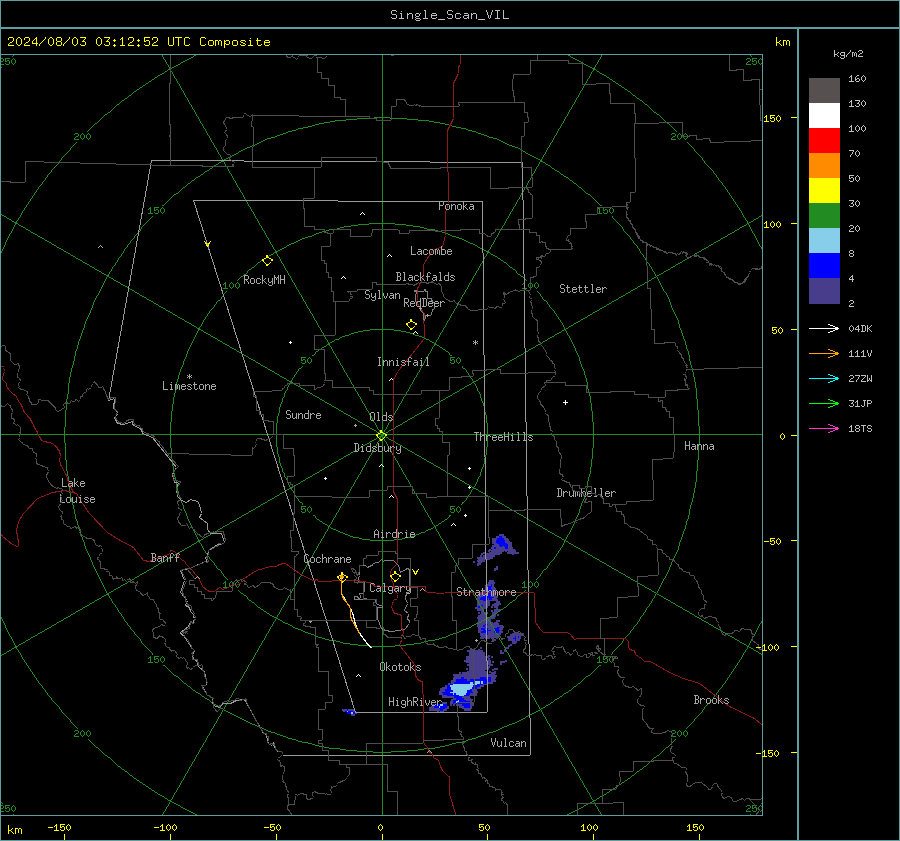This screenshot has width=900, height=841.
Task: Click the yellow 30-50 color swatch
Action: coord(824,191)
